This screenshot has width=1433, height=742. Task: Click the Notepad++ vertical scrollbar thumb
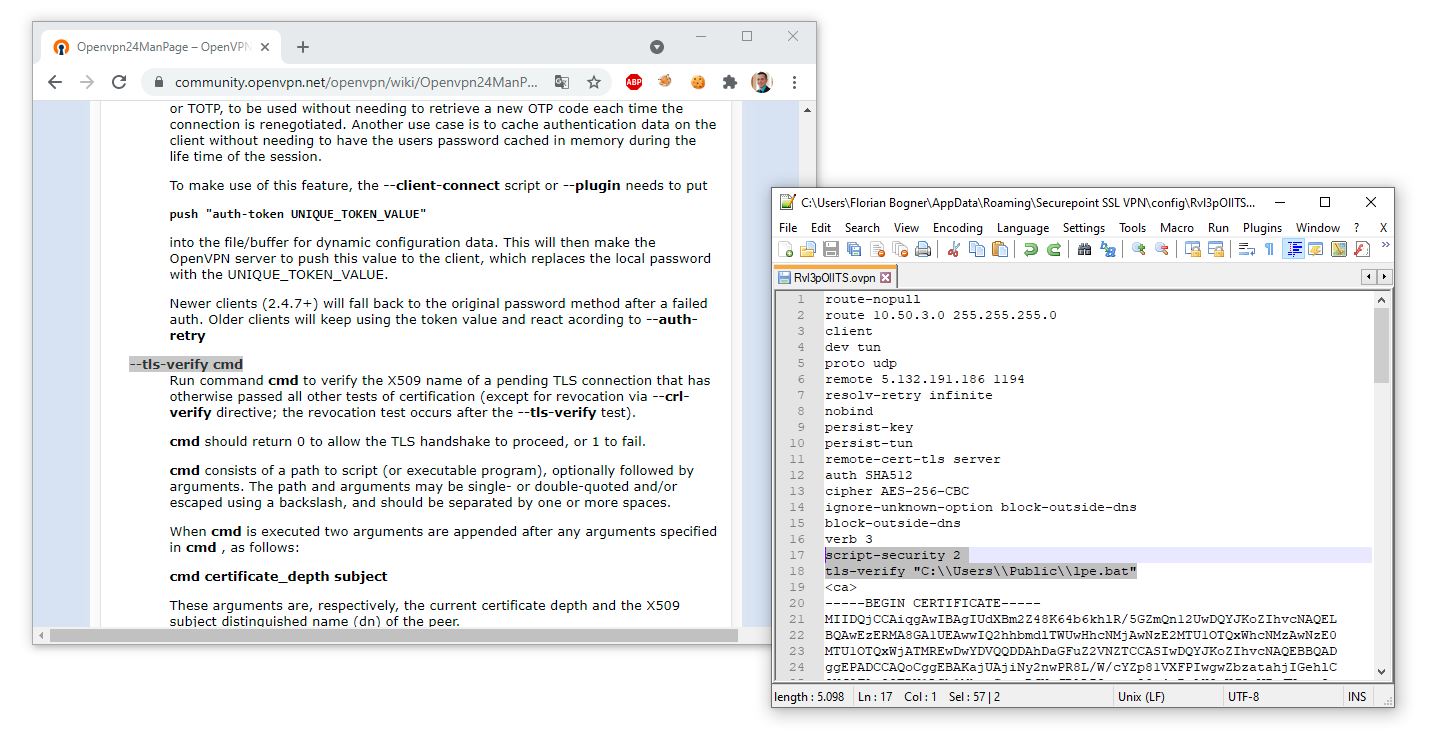(x=1381, y=345)
